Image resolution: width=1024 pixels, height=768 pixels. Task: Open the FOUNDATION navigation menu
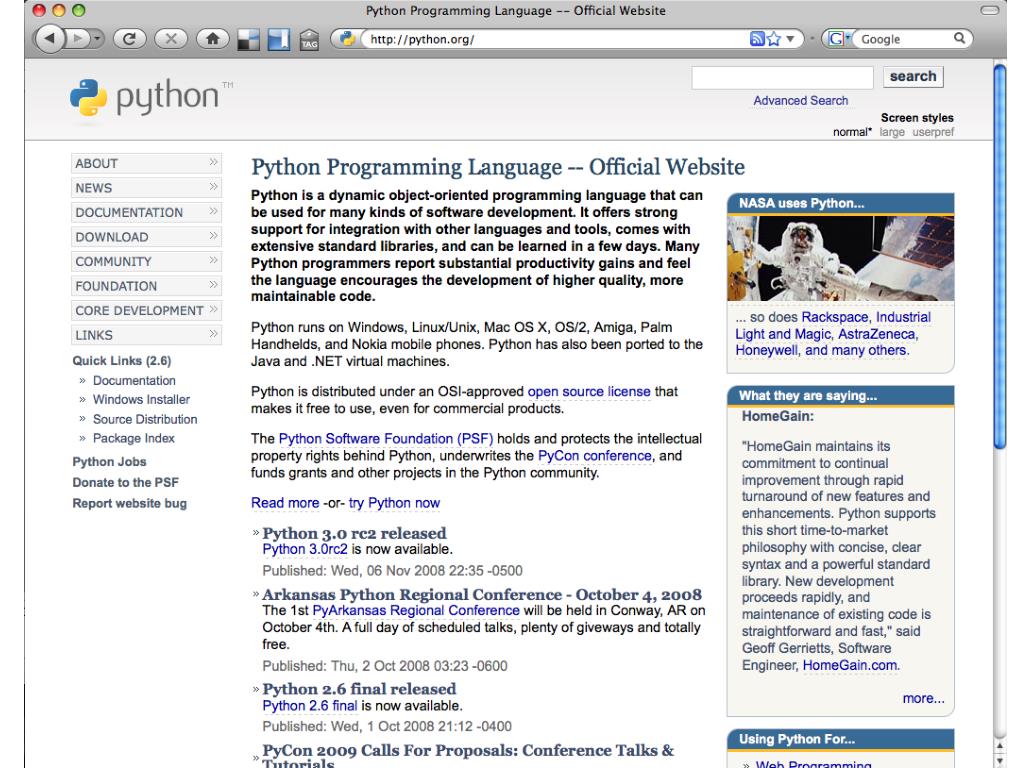tap(146, 286)
